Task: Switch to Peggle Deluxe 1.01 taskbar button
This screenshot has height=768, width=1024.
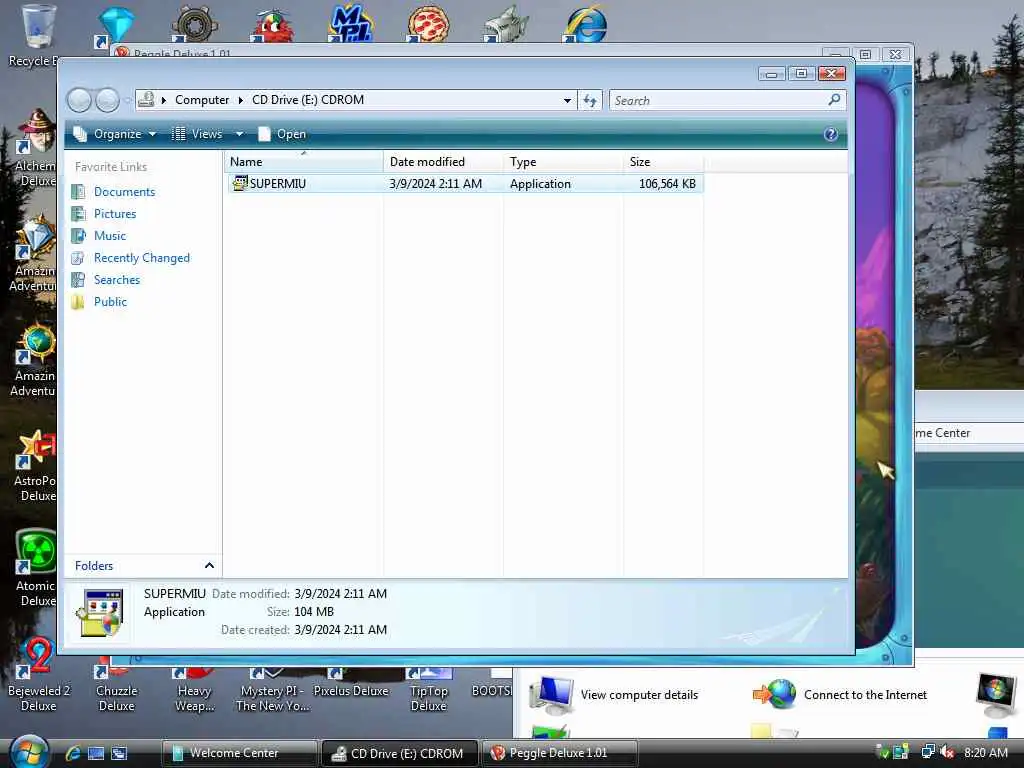Action: point(560,753)
